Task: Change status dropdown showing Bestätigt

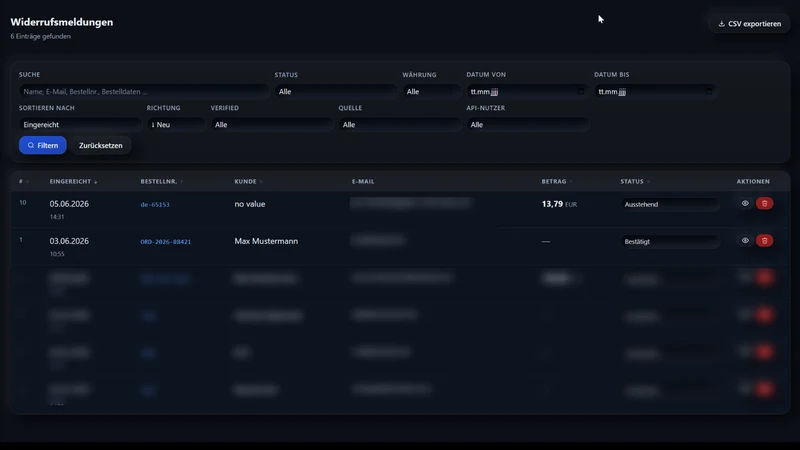Action: point(669,241)
